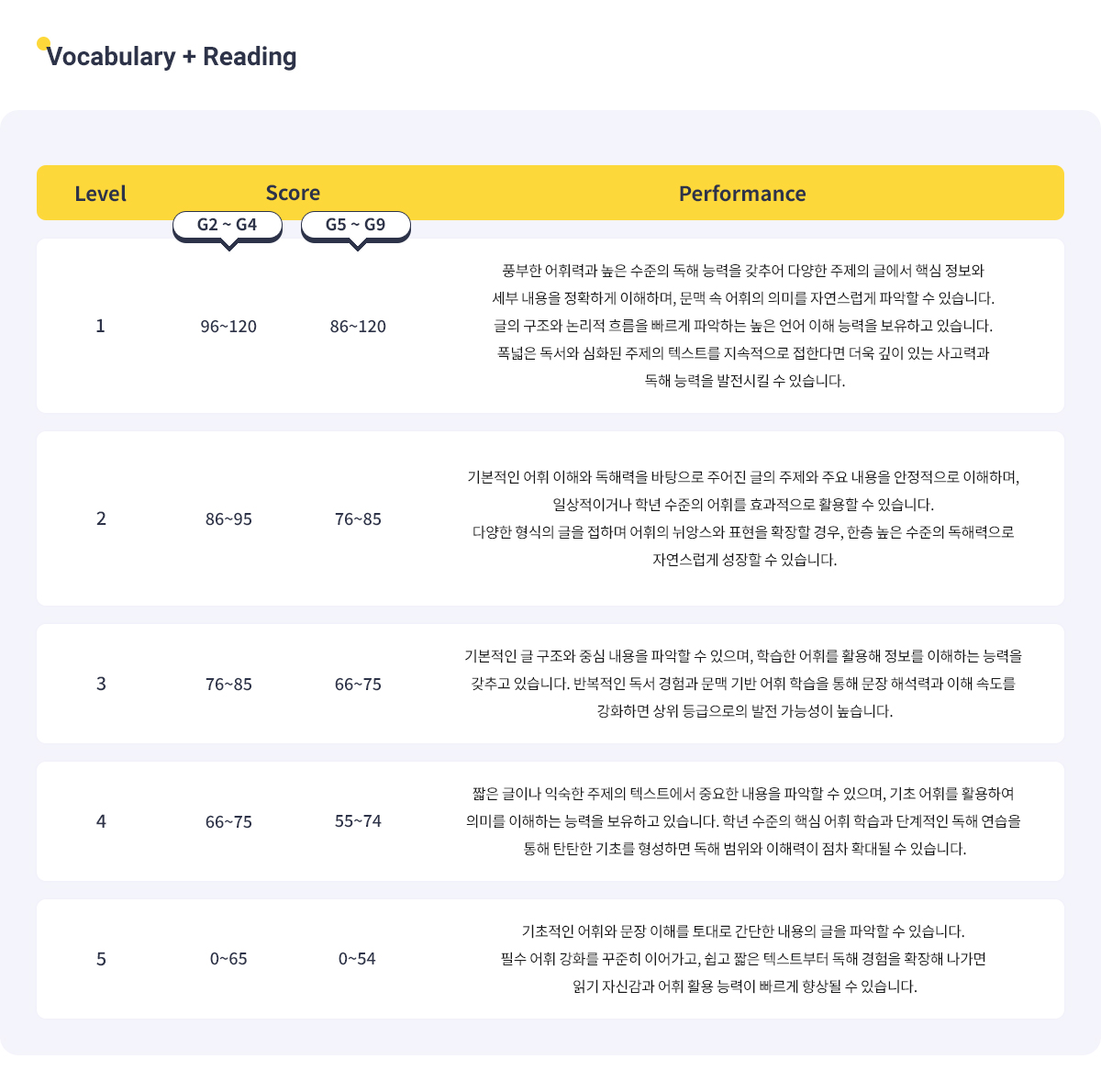Select the Level 5 row number
This screenshot has width=1101, height=1092.
[101, 959]
